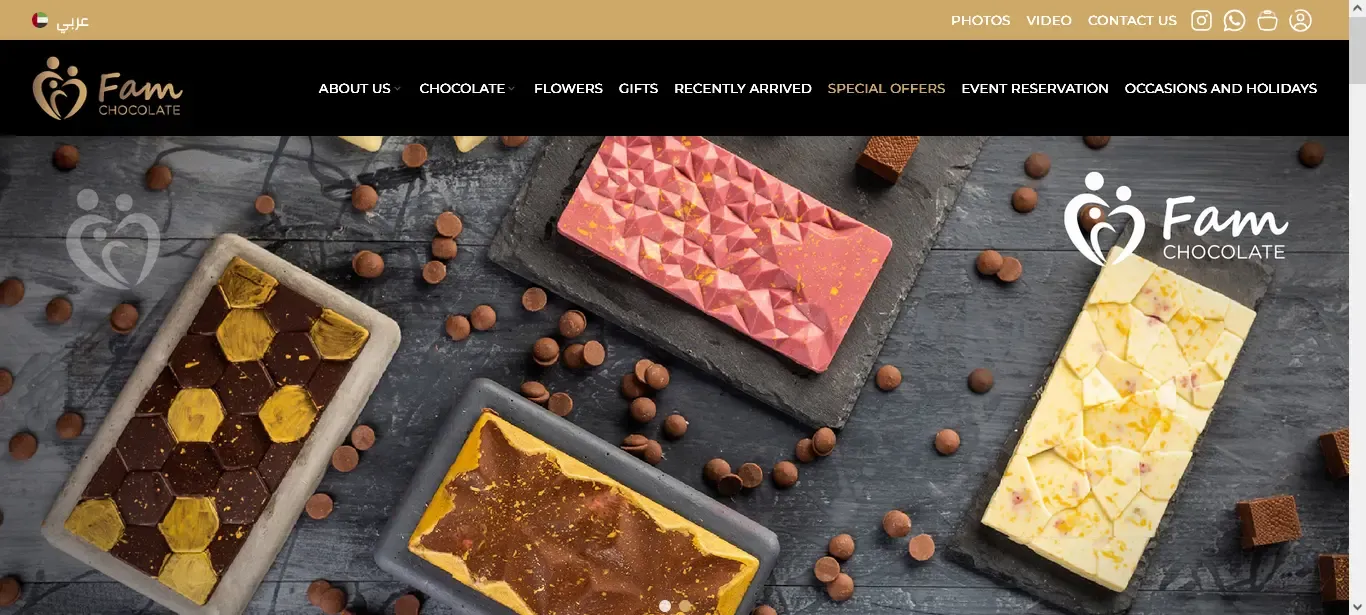Switch language to Arabic
The height and width of the screenshot is (615, 1366).
coord(72,21)
